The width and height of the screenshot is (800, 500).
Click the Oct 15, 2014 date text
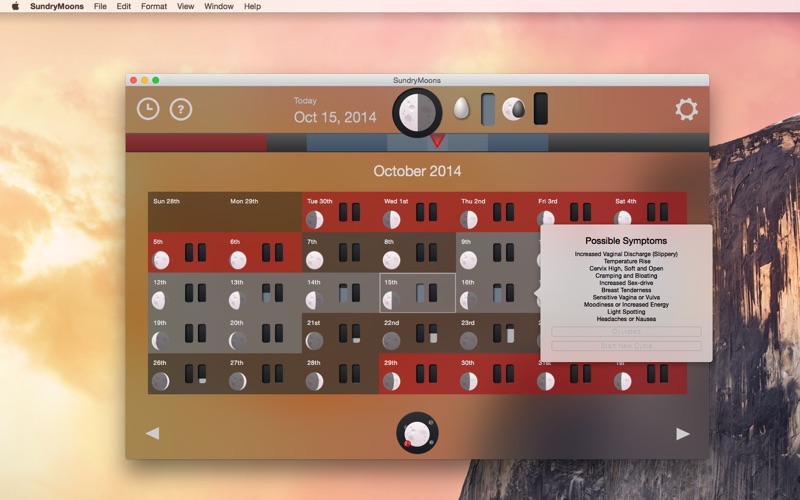pyautogui.click(x=335, y=117)
